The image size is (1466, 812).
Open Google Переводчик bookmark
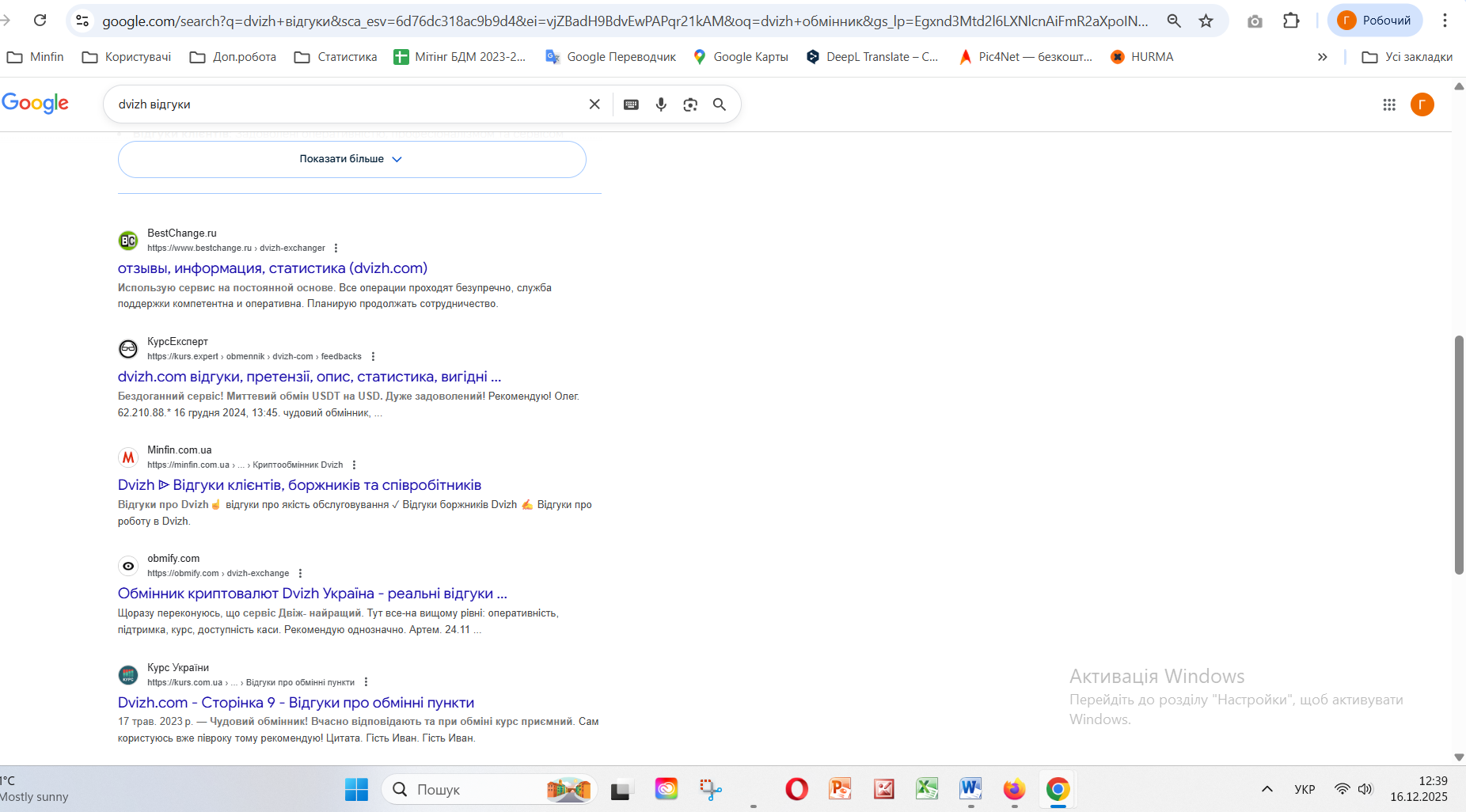(610, 57)
